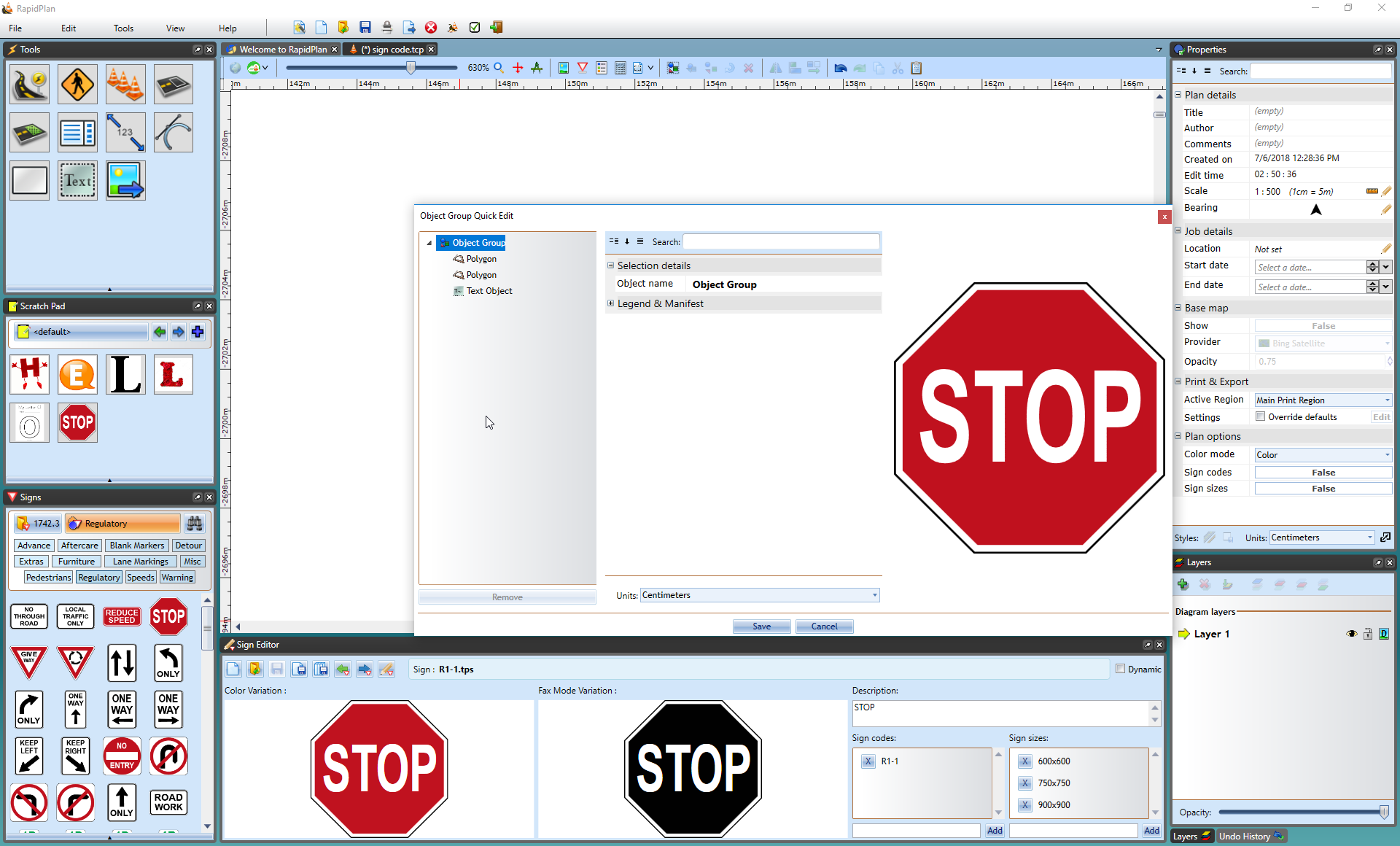Choose the GIVE WAY sign
The width and height of the screenshot is (1400, 846).
(x=29, y=663)
